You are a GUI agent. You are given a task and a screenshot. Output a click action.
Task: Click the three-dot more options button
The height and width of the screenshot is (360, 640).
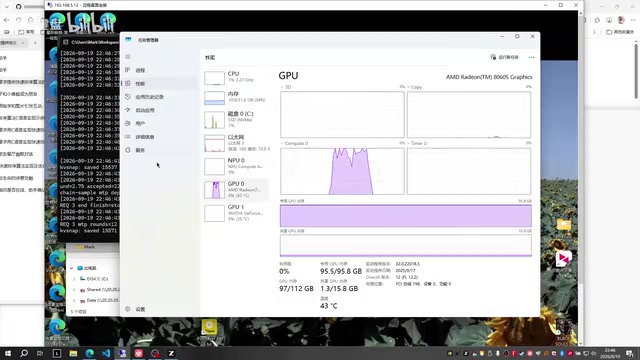click(531, 58)
